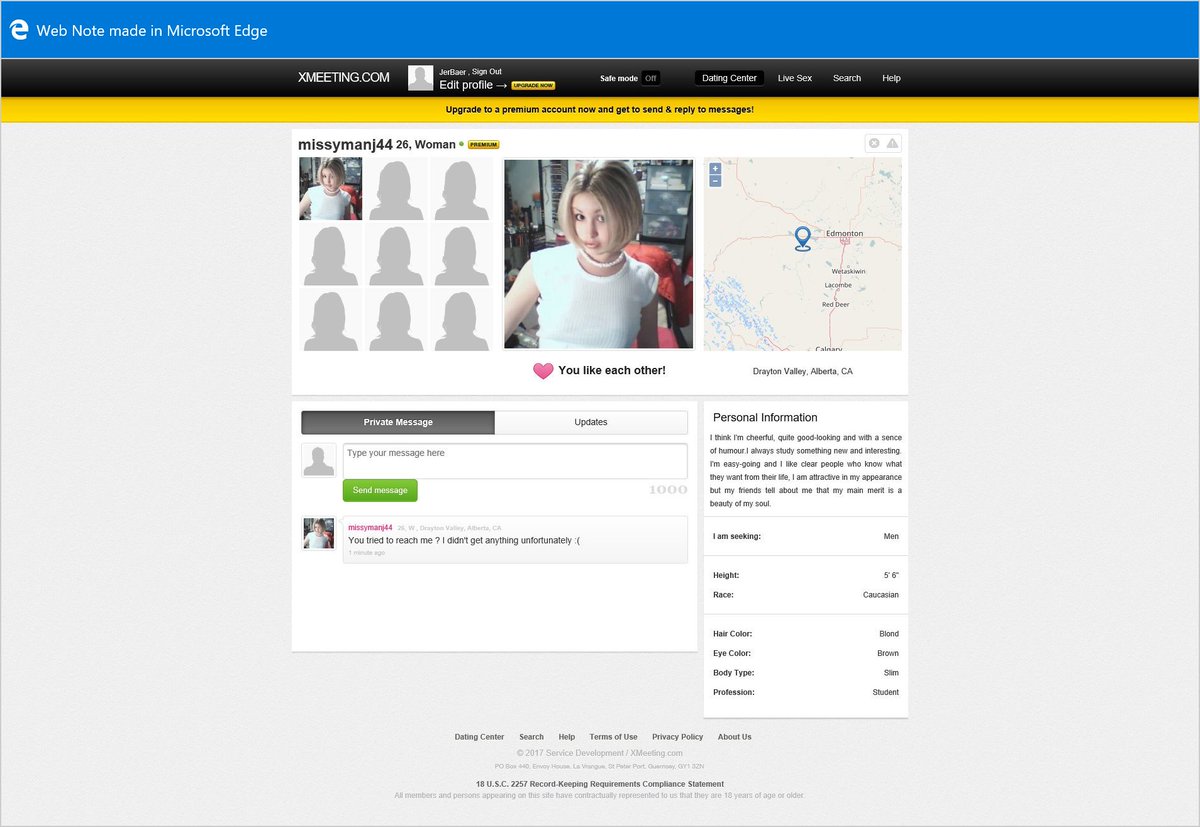
Task: Open Privacy Policy footer link
Action: pyautogui.click(x=678, y=737)
